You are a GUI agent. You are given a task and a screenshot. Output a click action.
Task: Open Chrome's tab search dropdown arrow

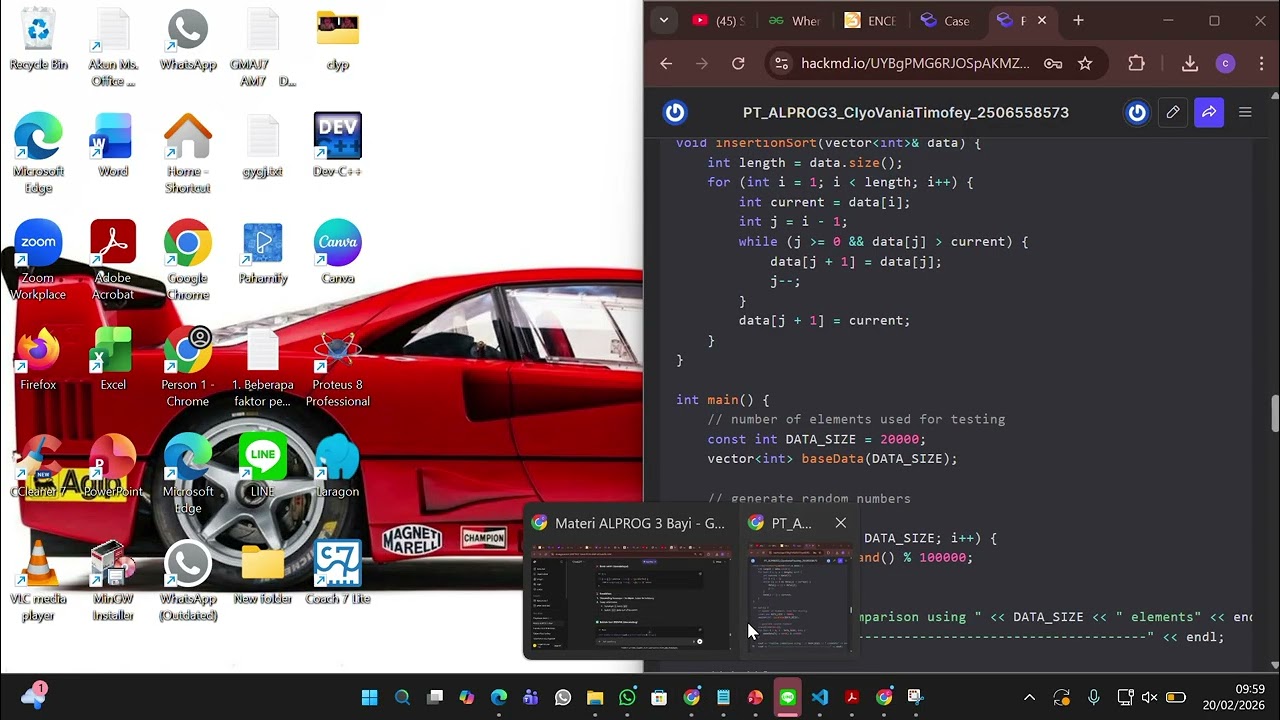tap(664, 20)
